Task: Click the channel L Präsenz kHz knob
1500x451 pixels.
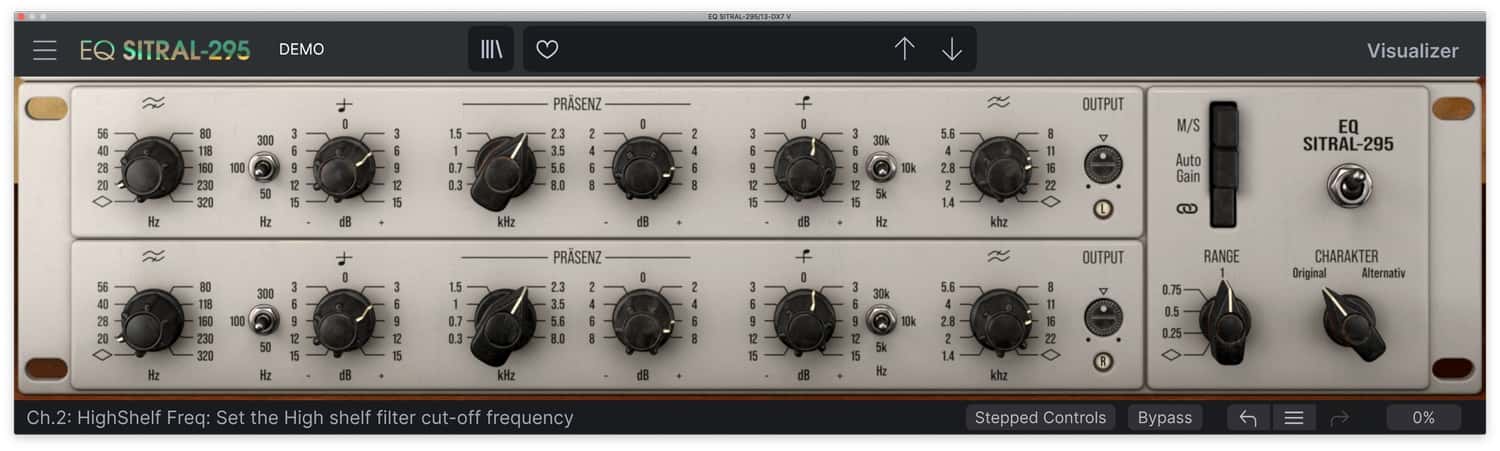Action: [503, 168]
